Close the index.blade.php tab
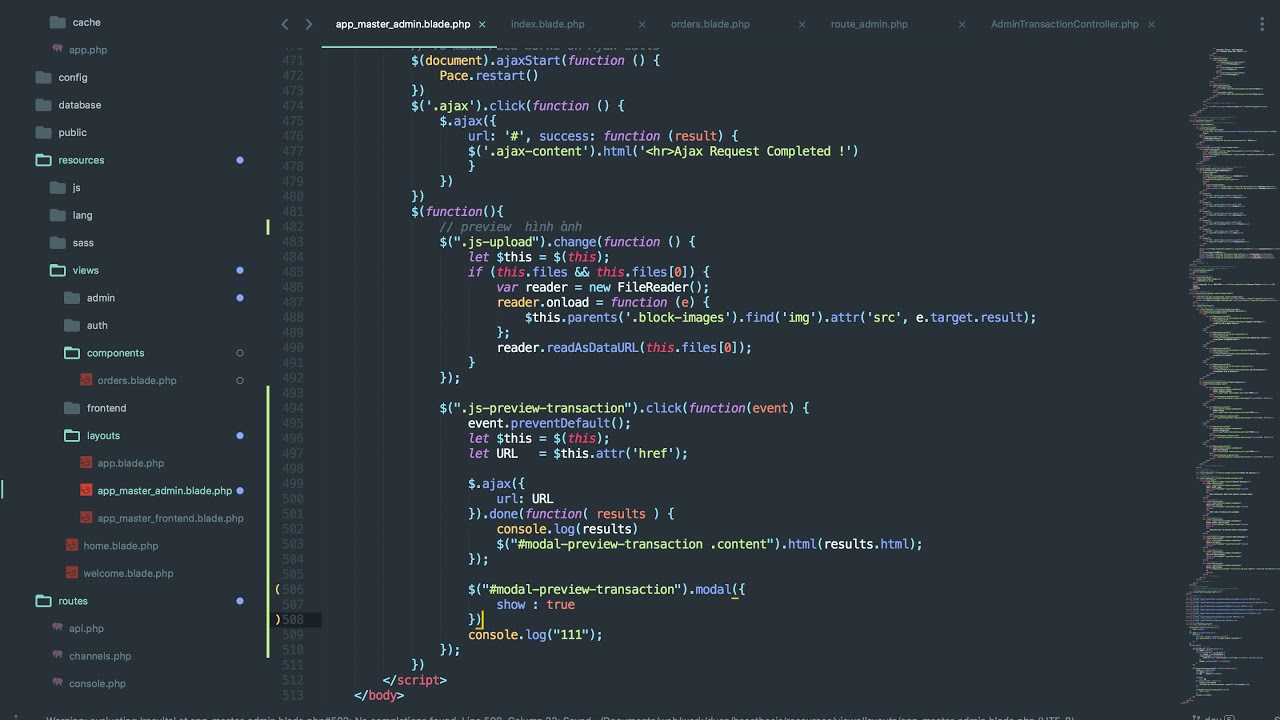 pos(642,24)
